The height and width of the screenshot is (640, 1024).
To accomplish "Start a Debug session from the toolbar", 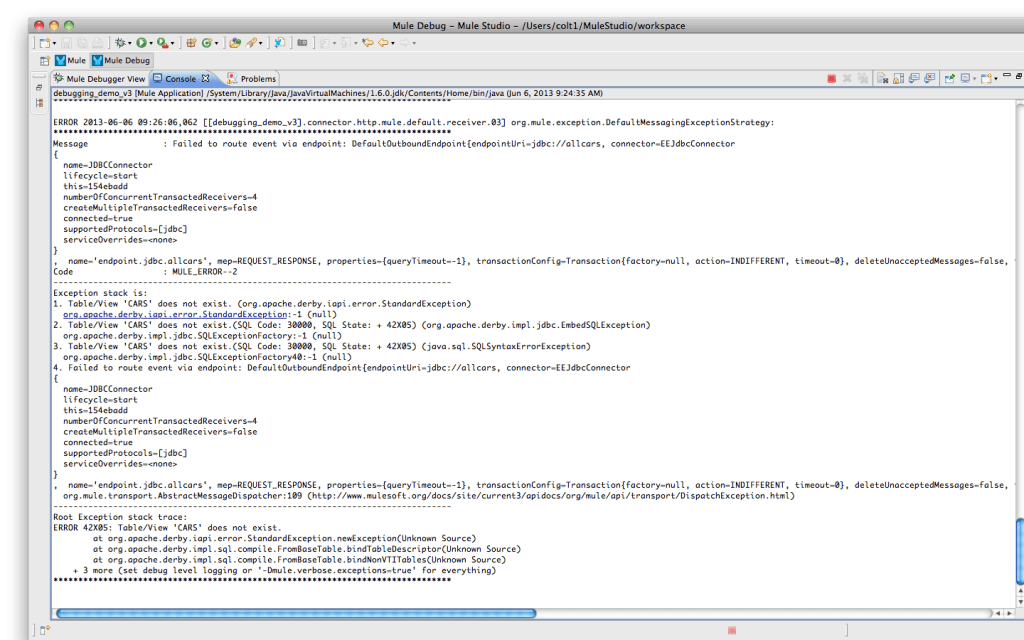I will tap(121, 43).
